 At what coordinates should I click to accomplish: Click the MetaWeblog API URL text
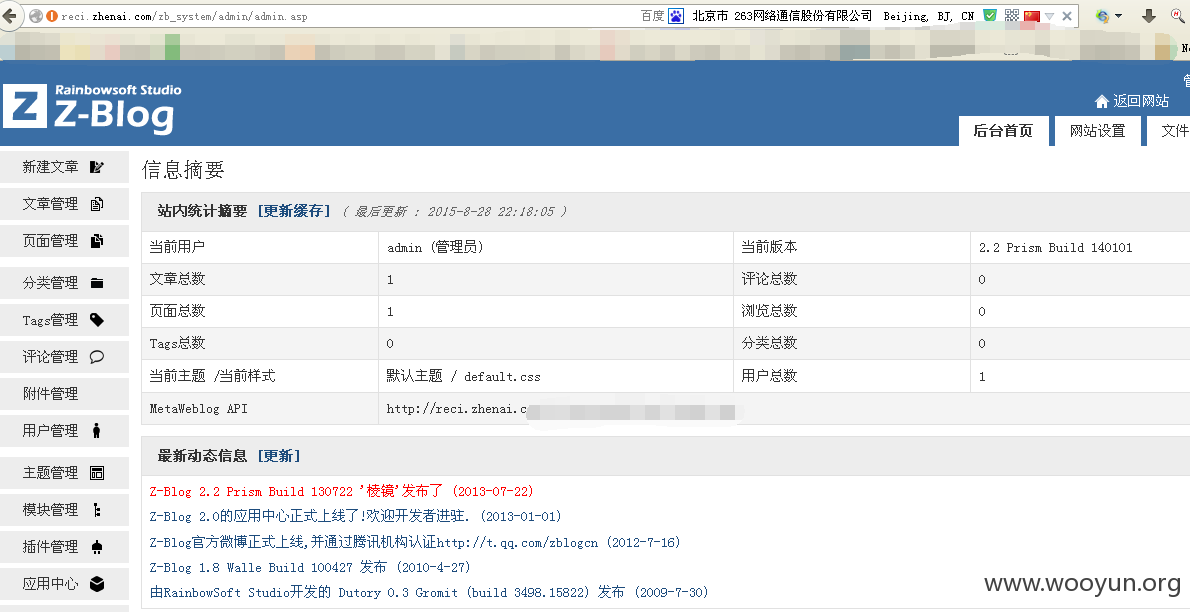pos(456,409)
